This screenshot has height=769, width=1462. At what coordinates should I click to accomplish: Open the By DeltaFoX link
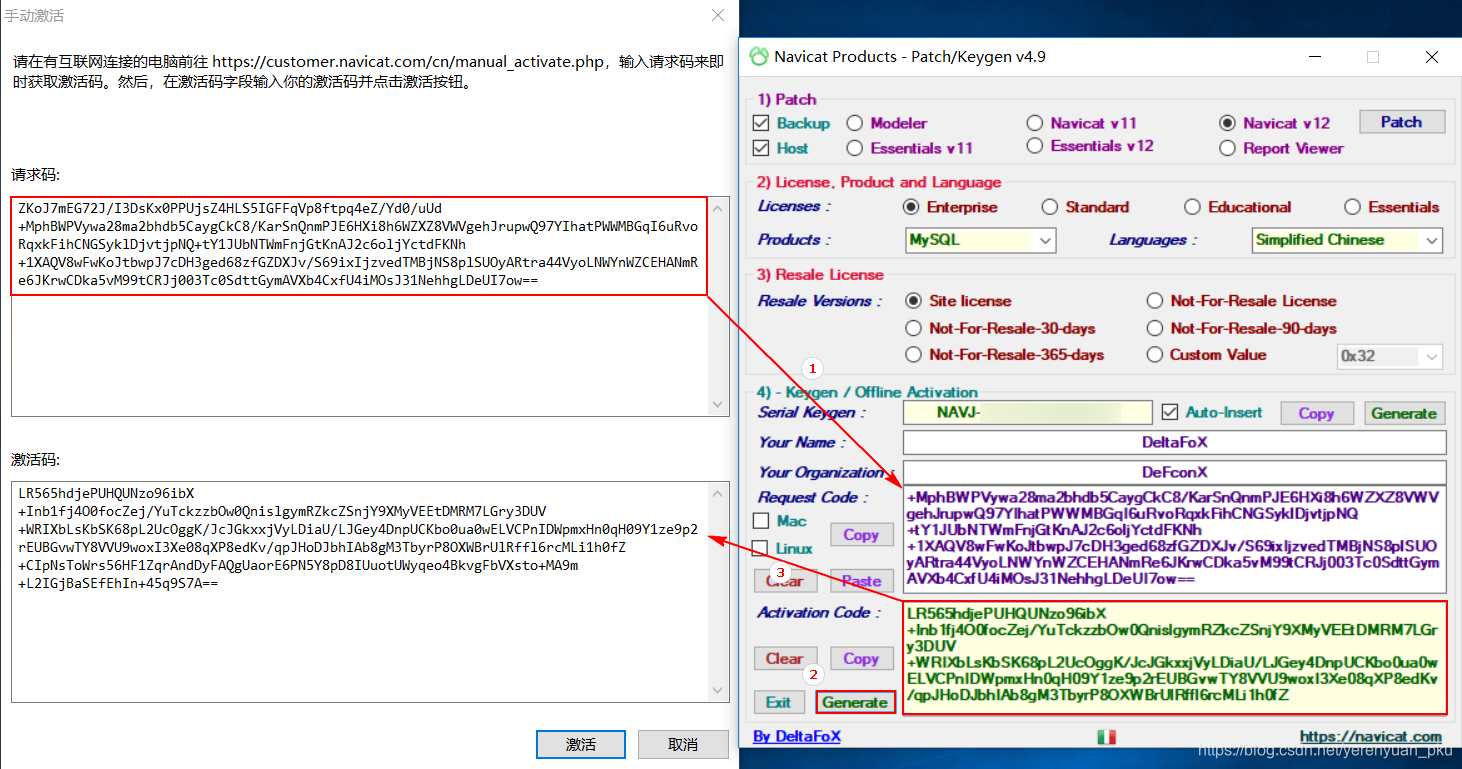[x=797, y=736]
